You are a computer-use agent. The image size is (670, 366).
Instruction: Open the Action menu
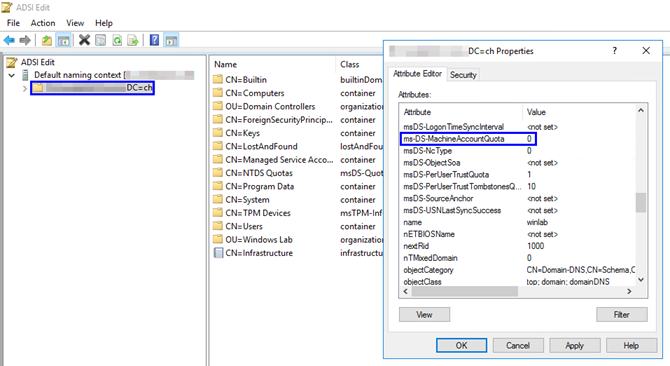click(43, 23)
